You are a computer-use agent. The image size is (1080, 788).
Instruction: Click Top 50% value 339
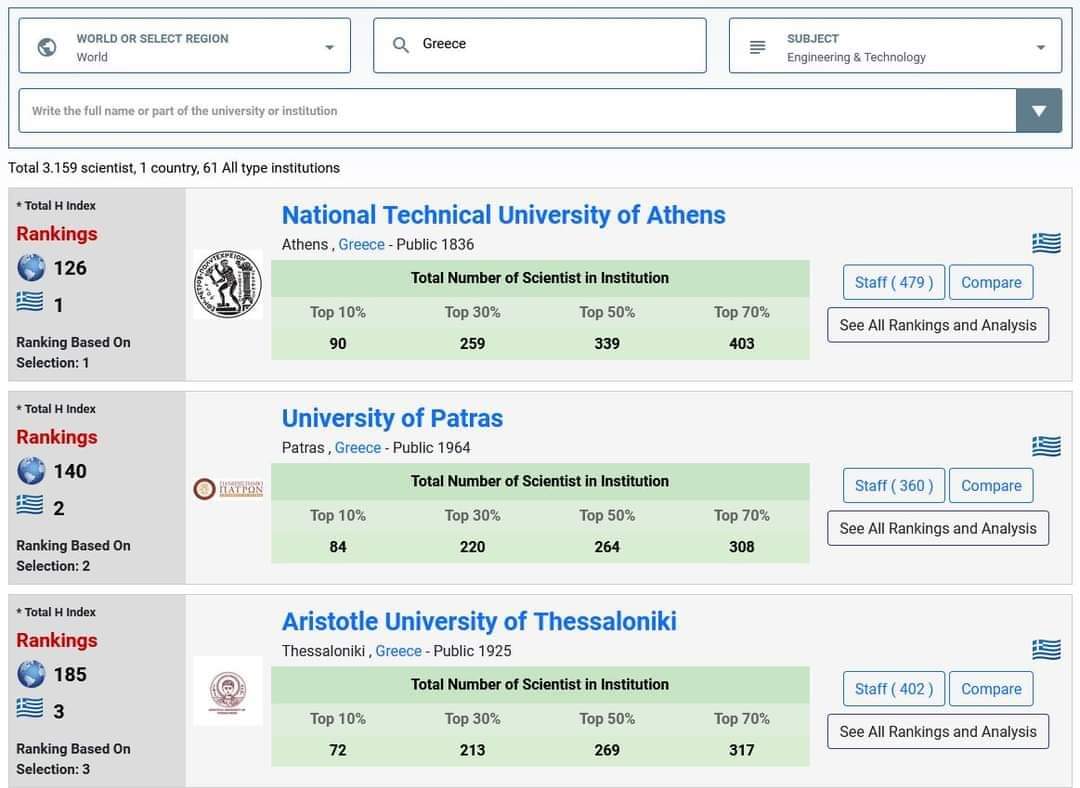[607, 344]
